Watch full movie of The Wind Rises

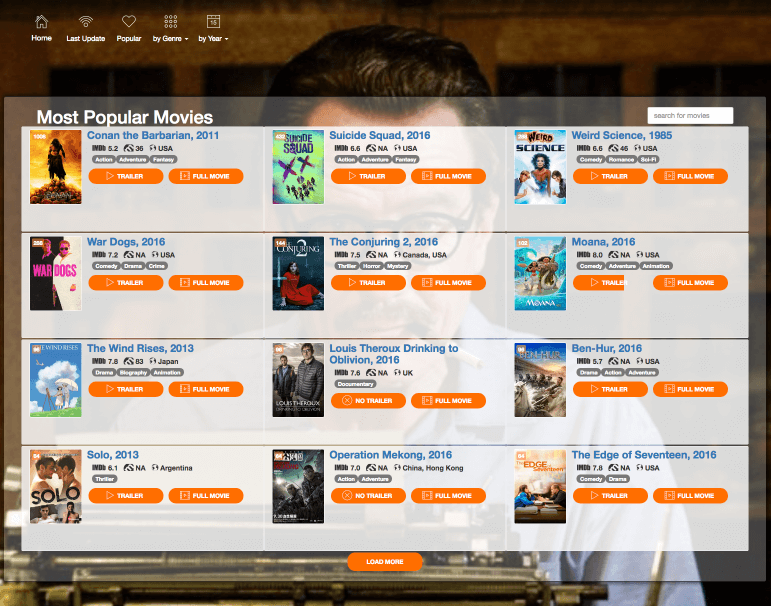[206, 389]
